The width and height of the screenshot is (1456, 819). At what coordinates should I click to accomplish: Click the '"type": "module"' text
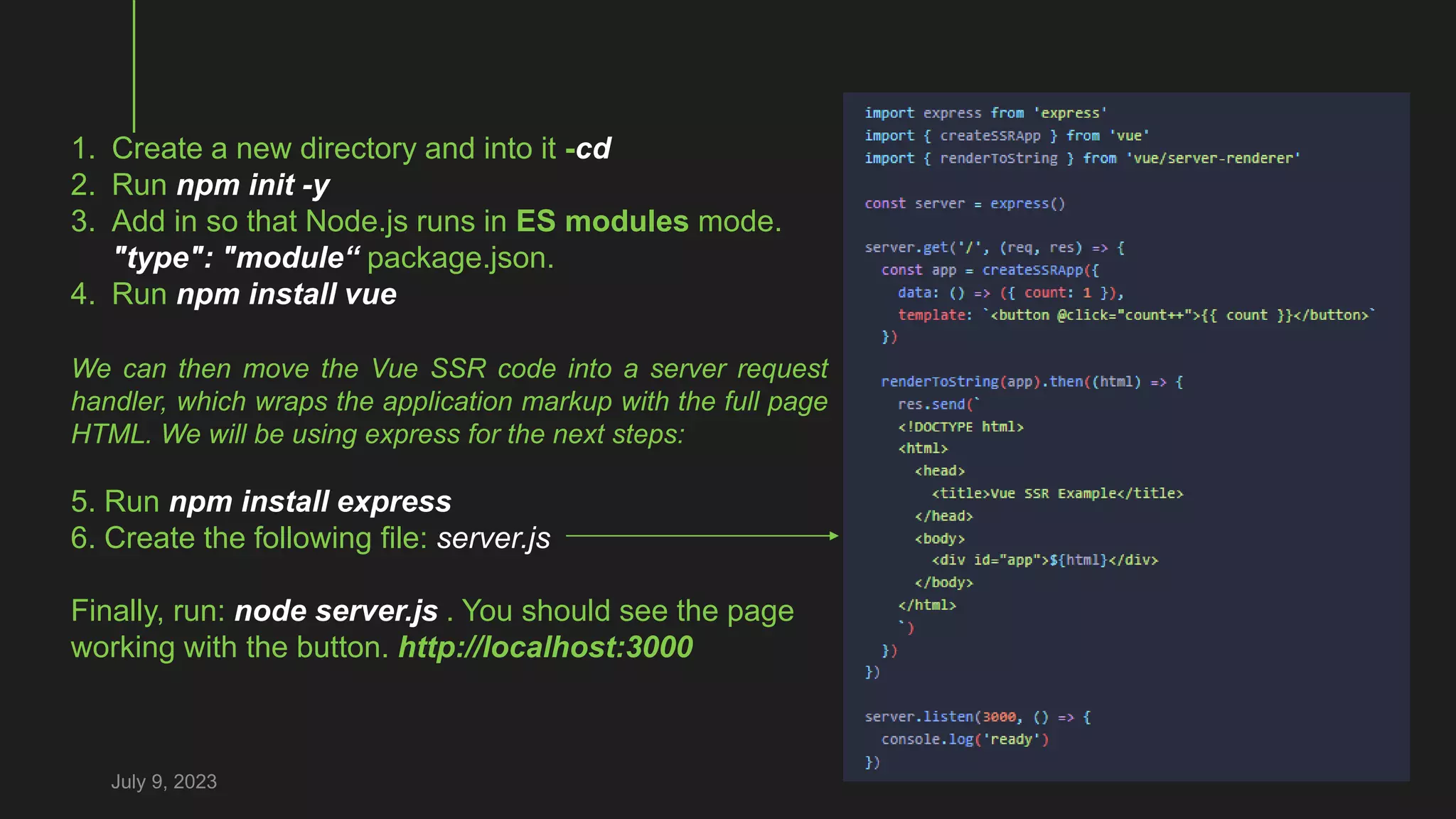click(237, 258)
